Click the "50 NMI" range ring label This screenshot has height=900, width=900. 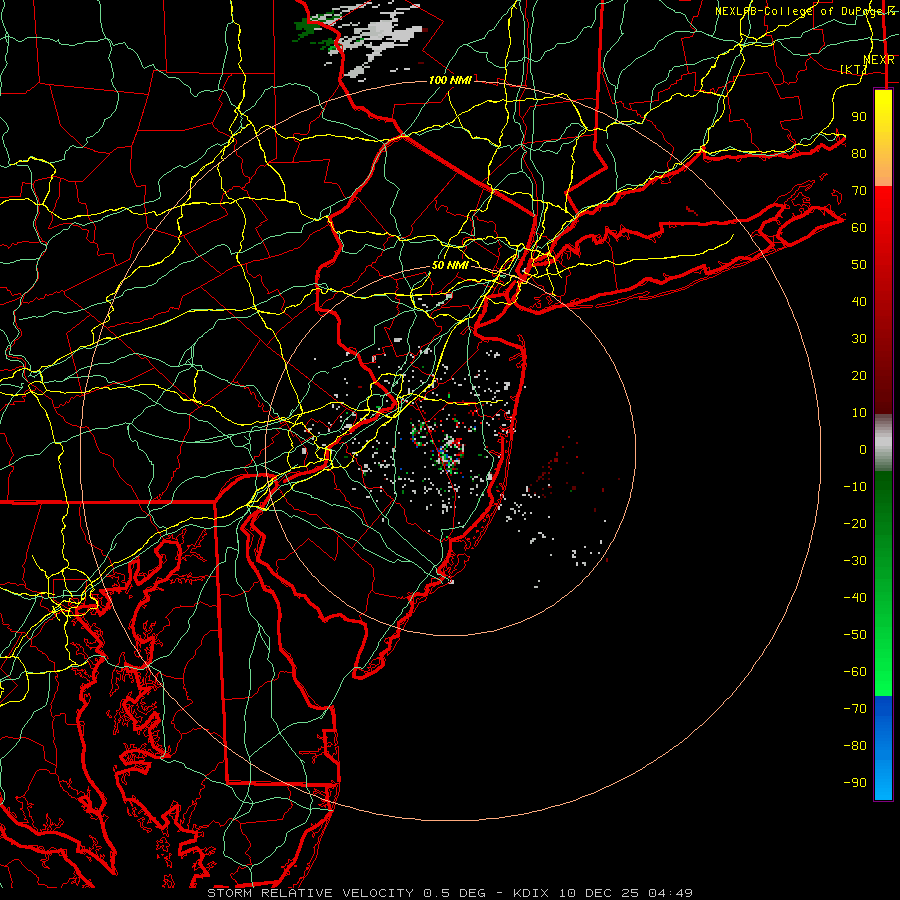click(450, 265)
